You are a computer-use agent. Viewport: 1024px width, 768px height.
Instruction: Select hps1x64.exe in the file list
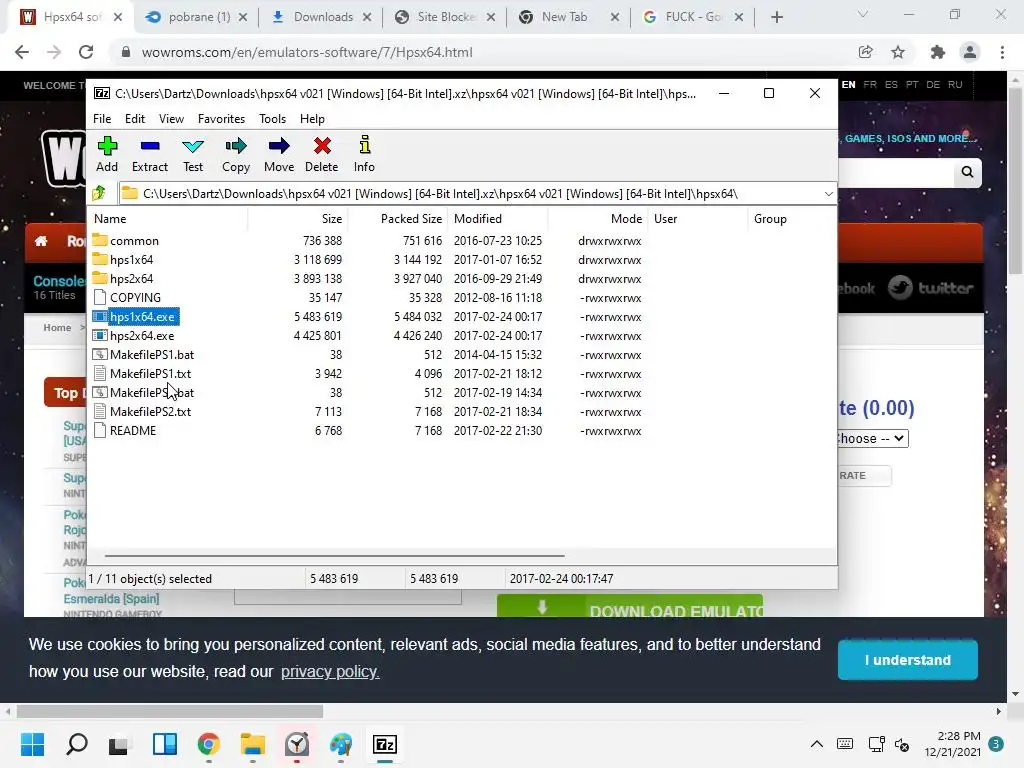click(x=142, y=317)
